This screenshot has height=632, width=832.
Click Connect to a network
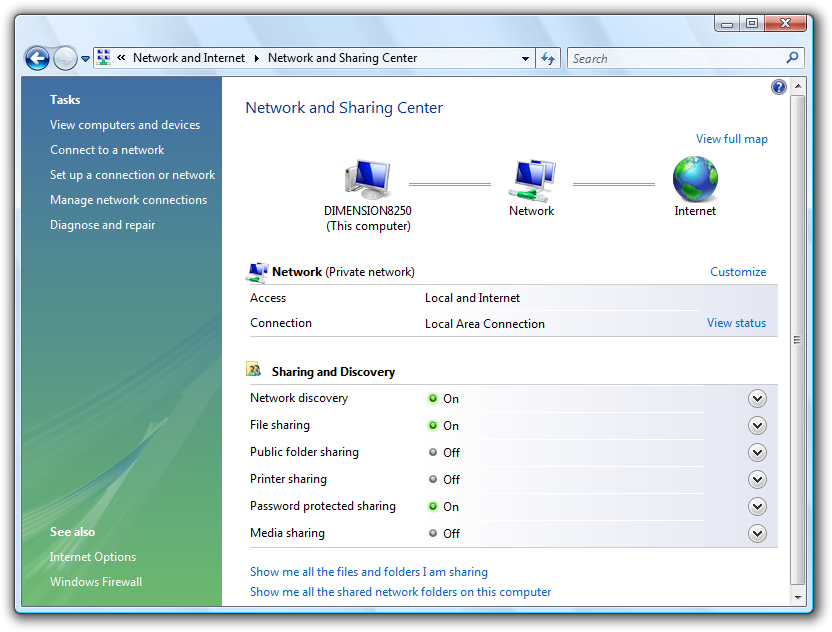tap(107, 150)
